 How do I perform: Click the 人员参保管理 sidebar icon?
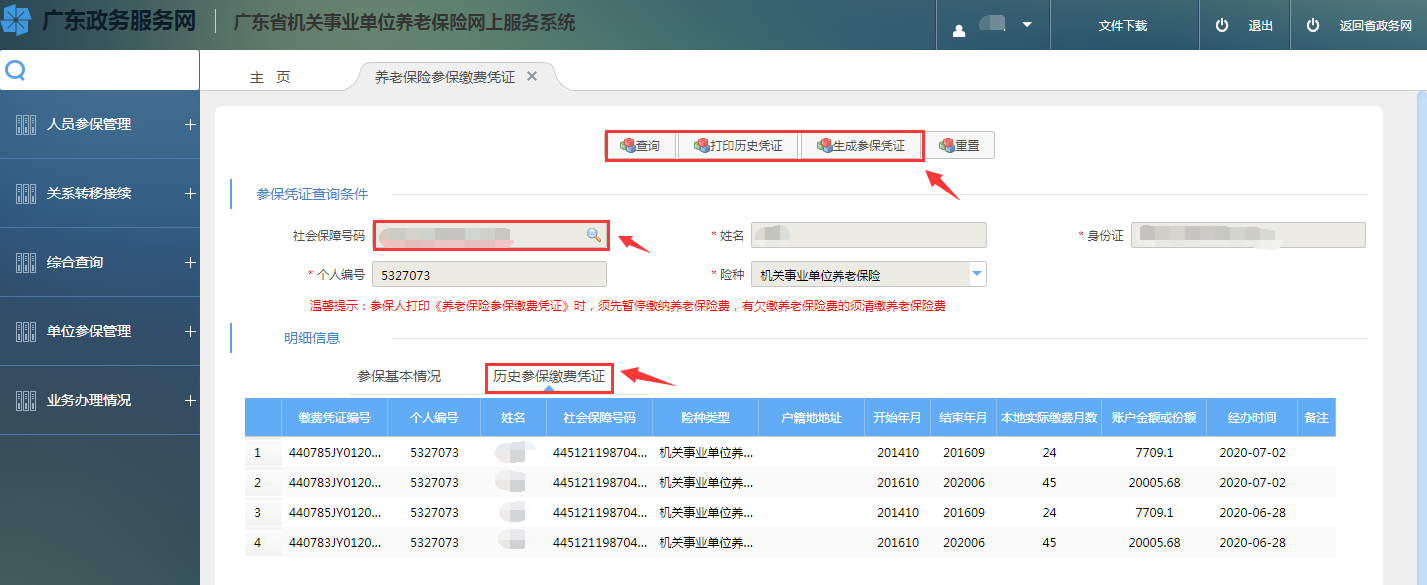[26, 125]
